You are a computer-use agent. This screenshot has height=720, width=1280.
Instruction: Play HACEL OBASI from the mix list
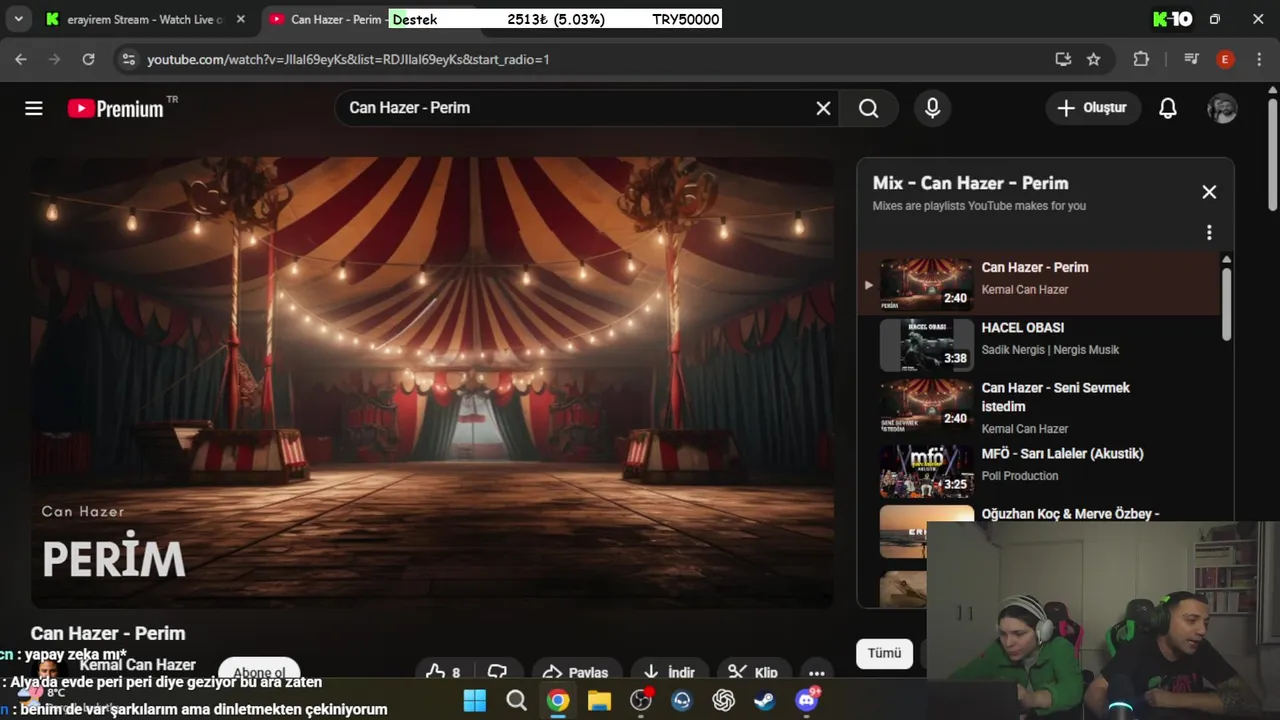[x=1040, y=344]
